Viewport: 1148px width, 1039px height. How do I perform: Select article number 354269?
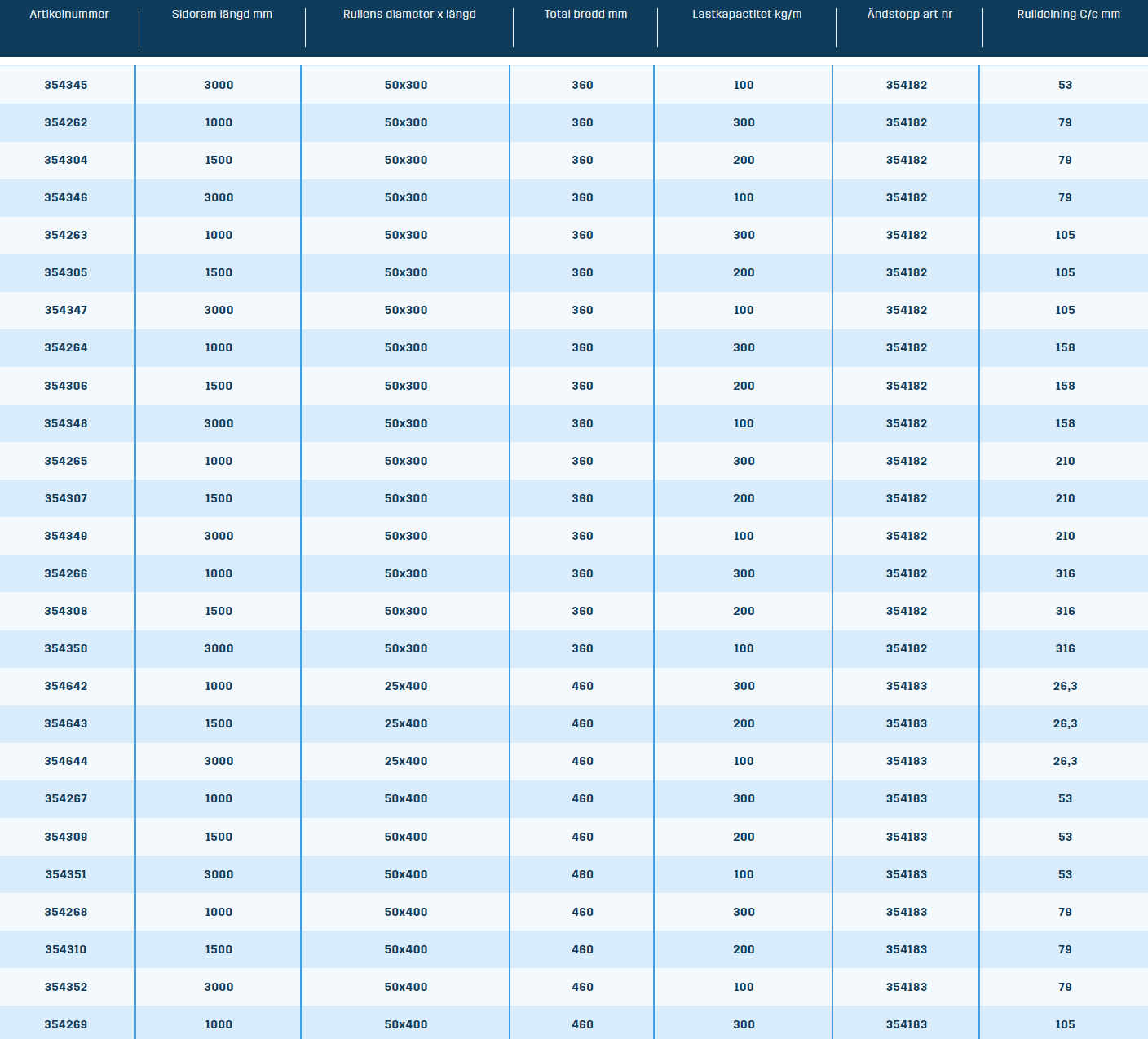tap(66, 1024)
